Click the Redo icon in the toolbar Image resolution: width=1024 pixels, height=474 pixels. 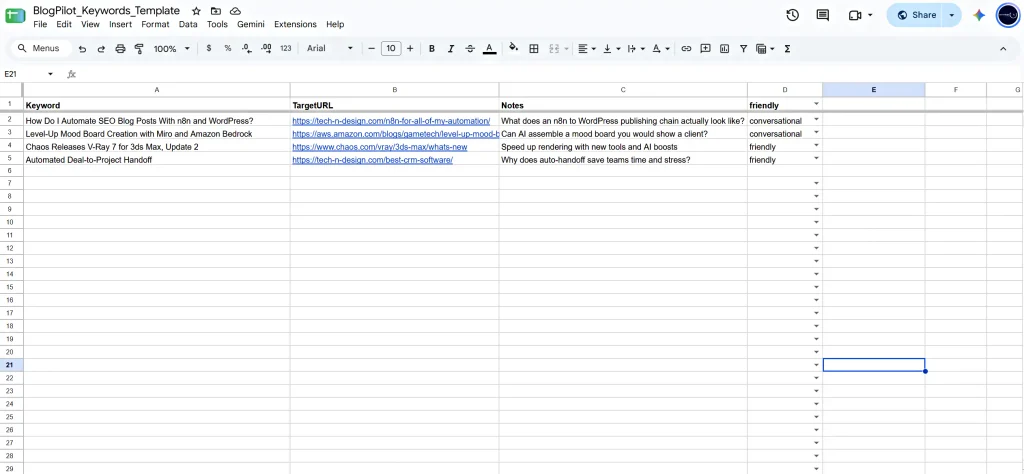tap(101, 49)
